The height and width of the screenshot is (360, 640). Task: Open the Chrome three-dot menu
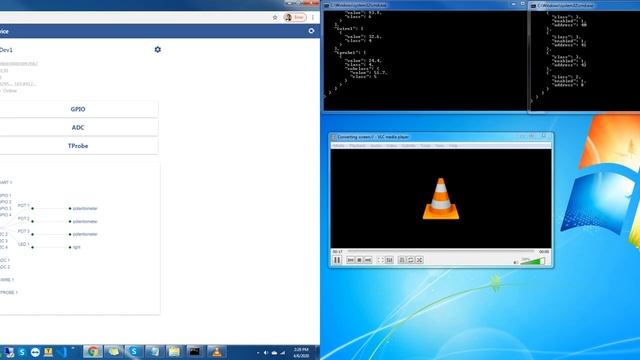coord(313,17)
